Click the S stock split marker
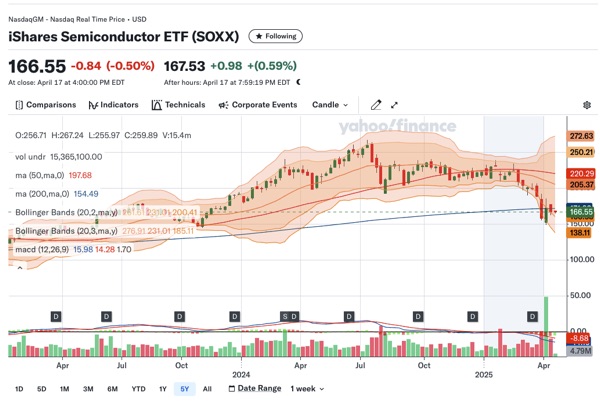Image resolution: width=600 pixels, height=402 pixels. coord(285,316)
